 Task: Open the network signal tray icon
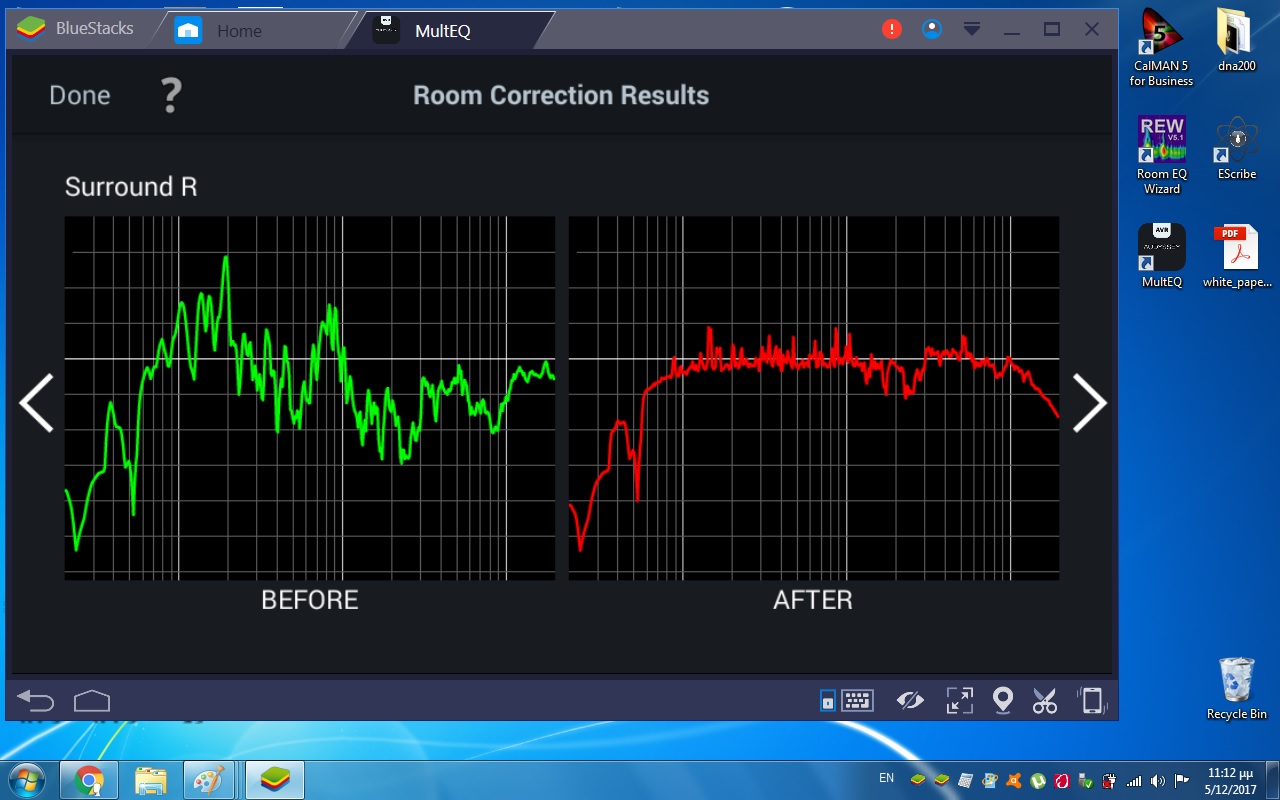1134,780
